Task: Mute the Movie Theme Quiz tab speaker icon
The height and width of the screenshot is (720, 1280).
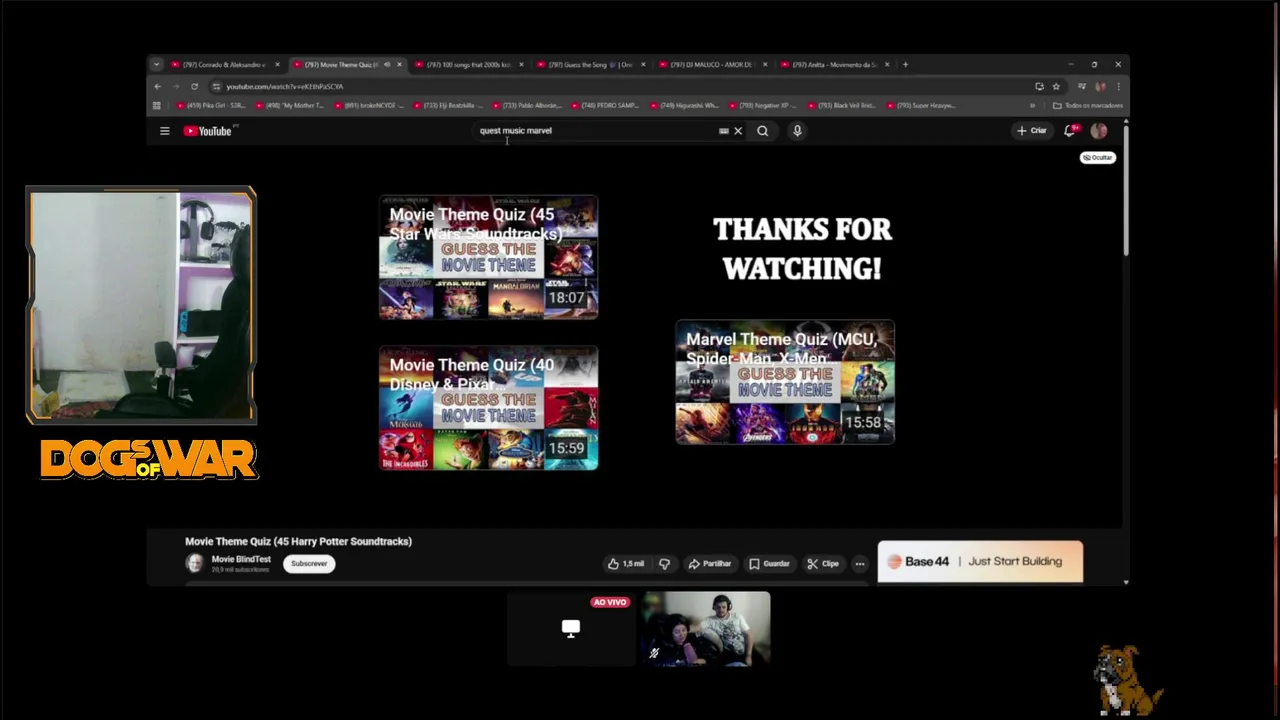Action: point(387,64)
